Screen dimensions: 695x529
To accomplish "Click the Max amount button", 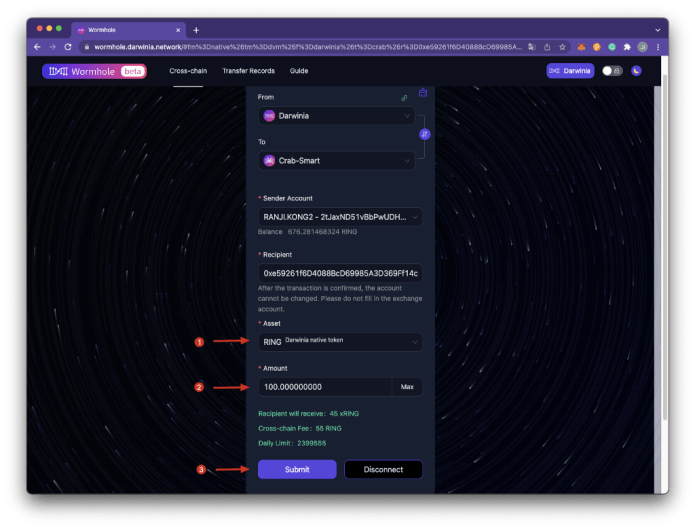I will coord(407,387).
